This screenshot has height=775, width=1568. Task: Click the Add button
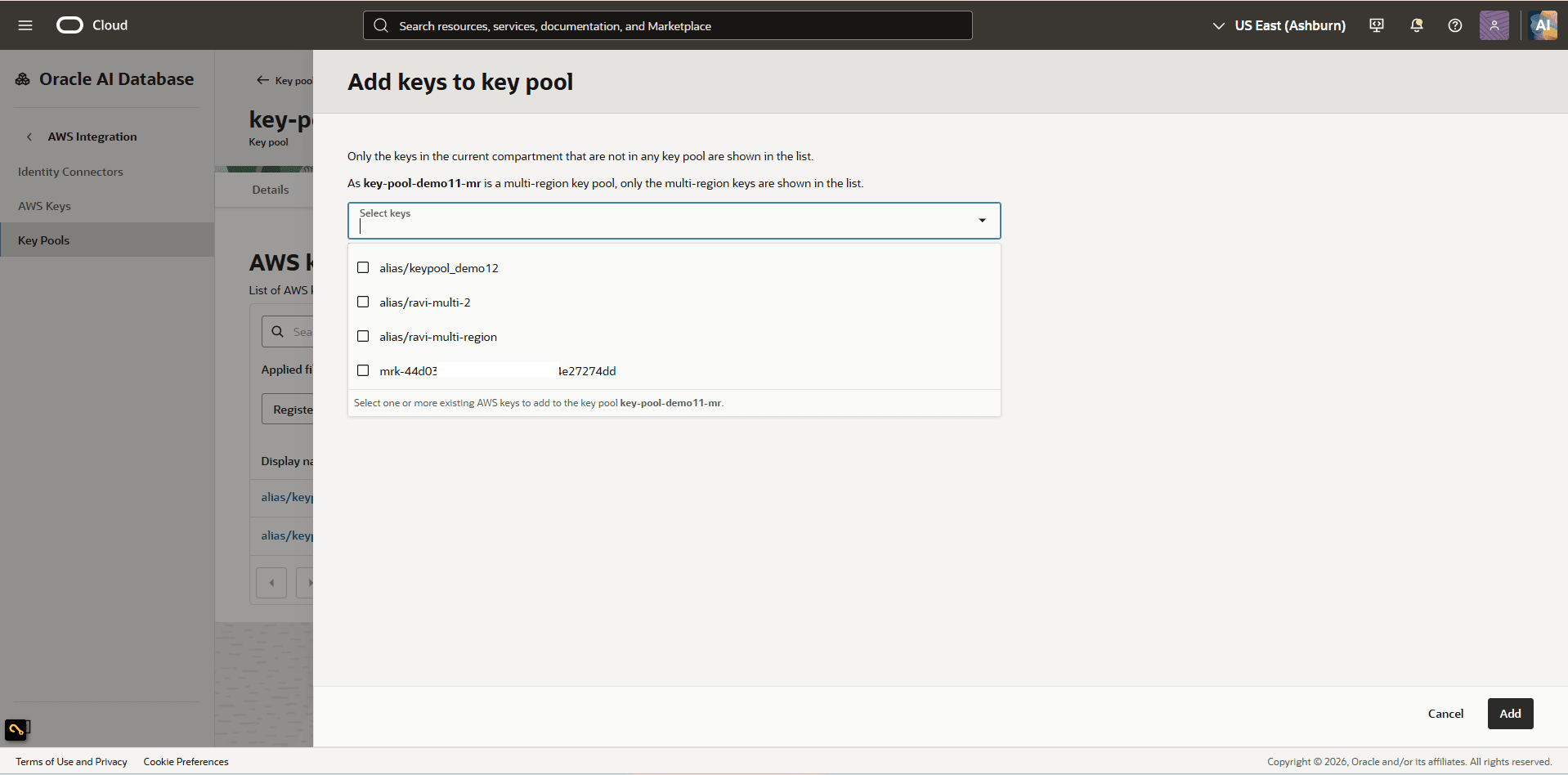click(x=1510, y=714)
